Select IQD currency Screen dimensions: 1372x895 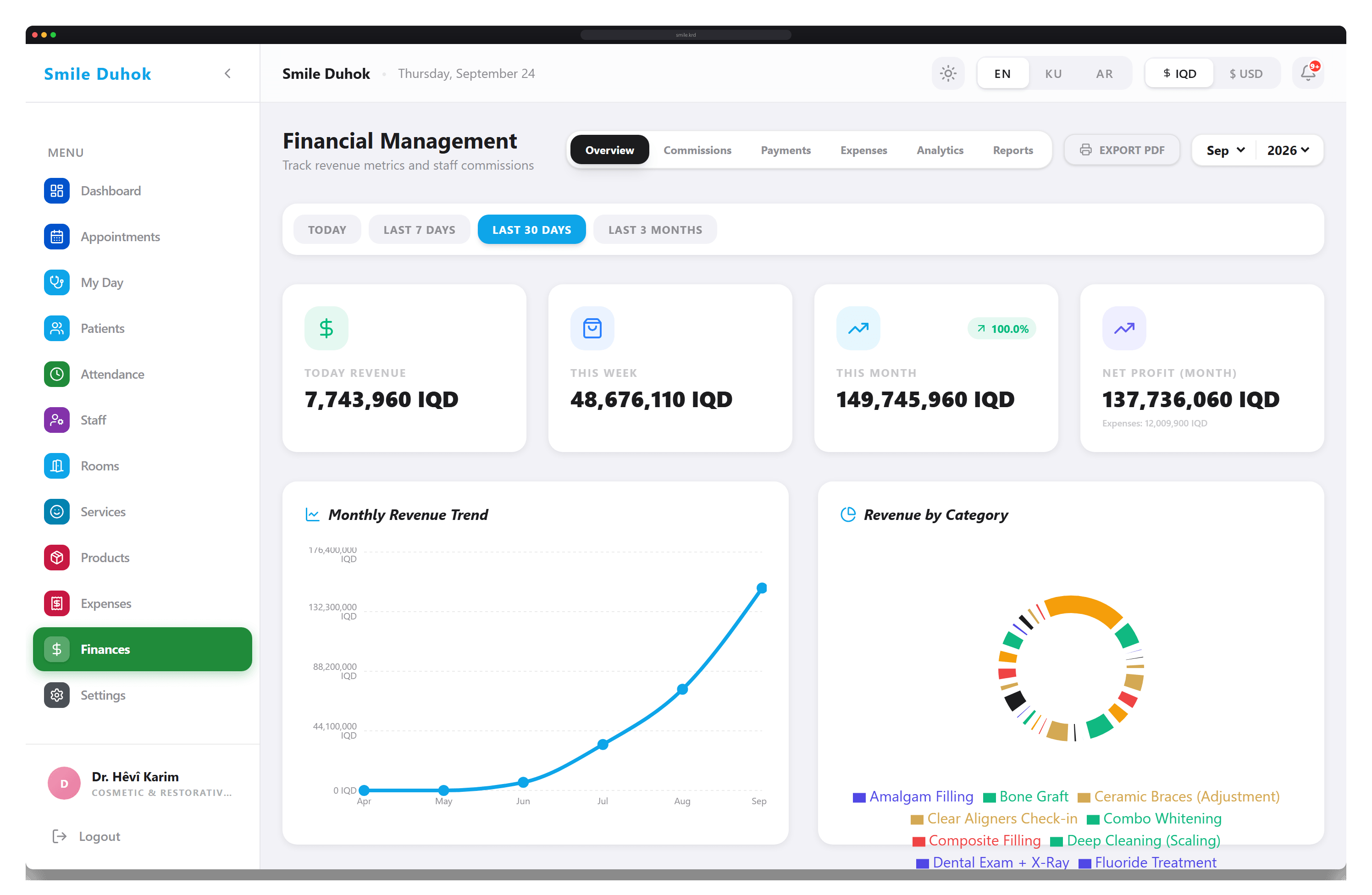[1179, 73]
